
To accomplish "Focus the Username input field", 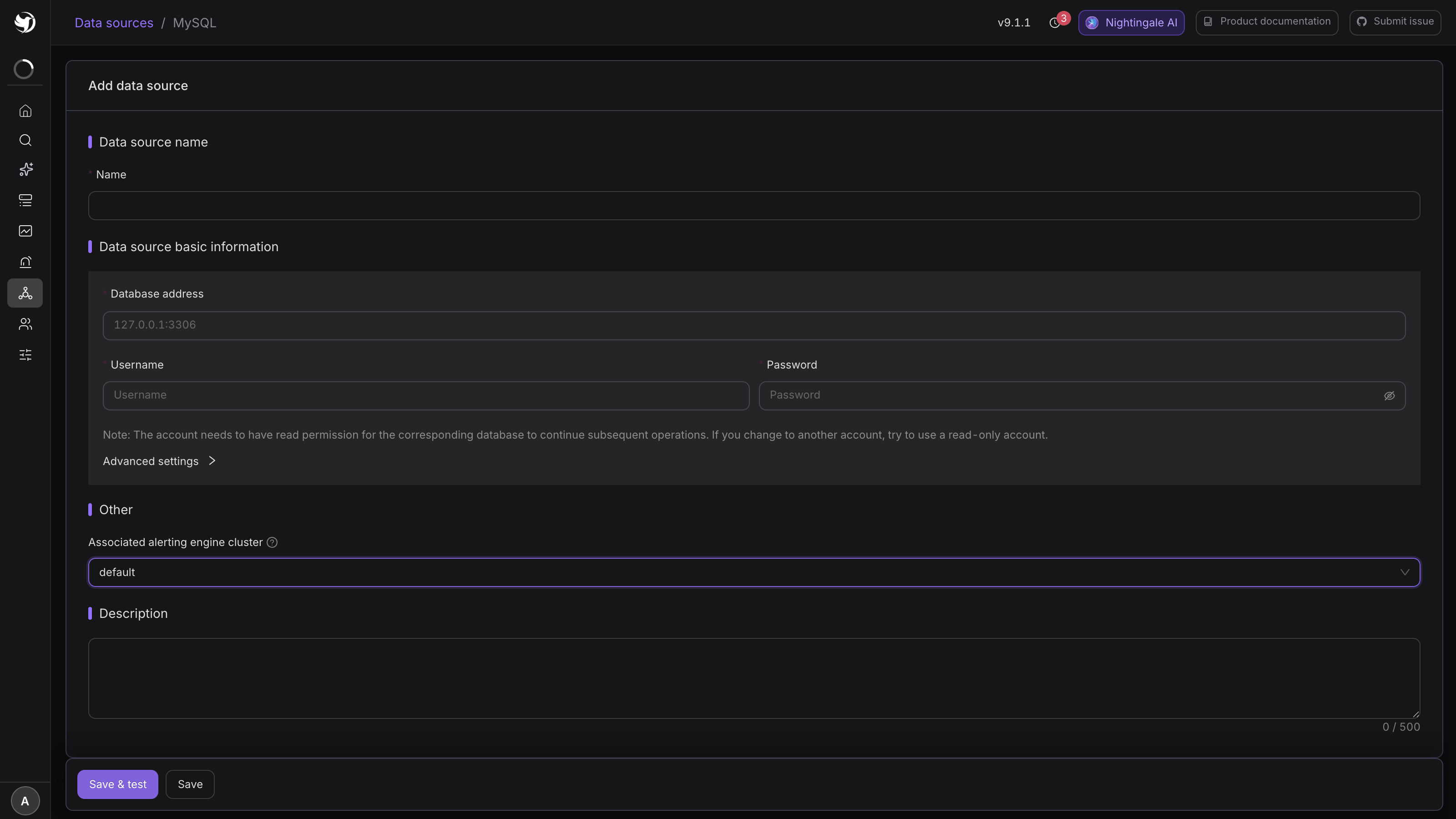I will point(426,396).
